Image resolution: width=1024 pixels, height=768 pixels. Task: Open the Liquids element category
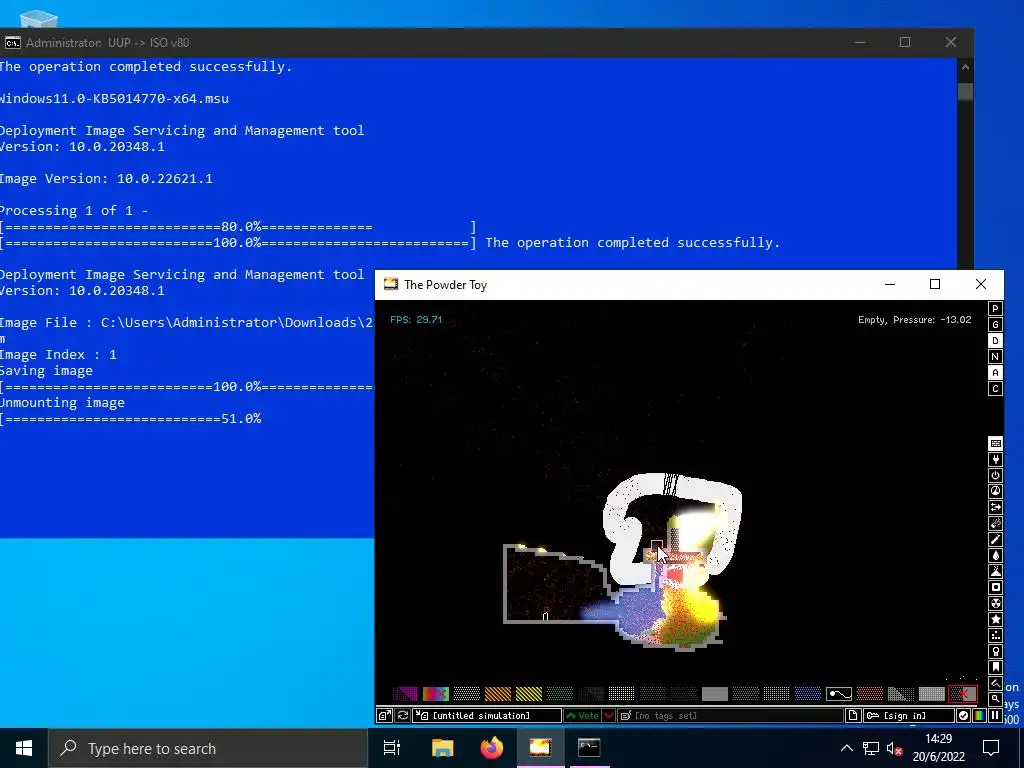(x=995, y=555)
